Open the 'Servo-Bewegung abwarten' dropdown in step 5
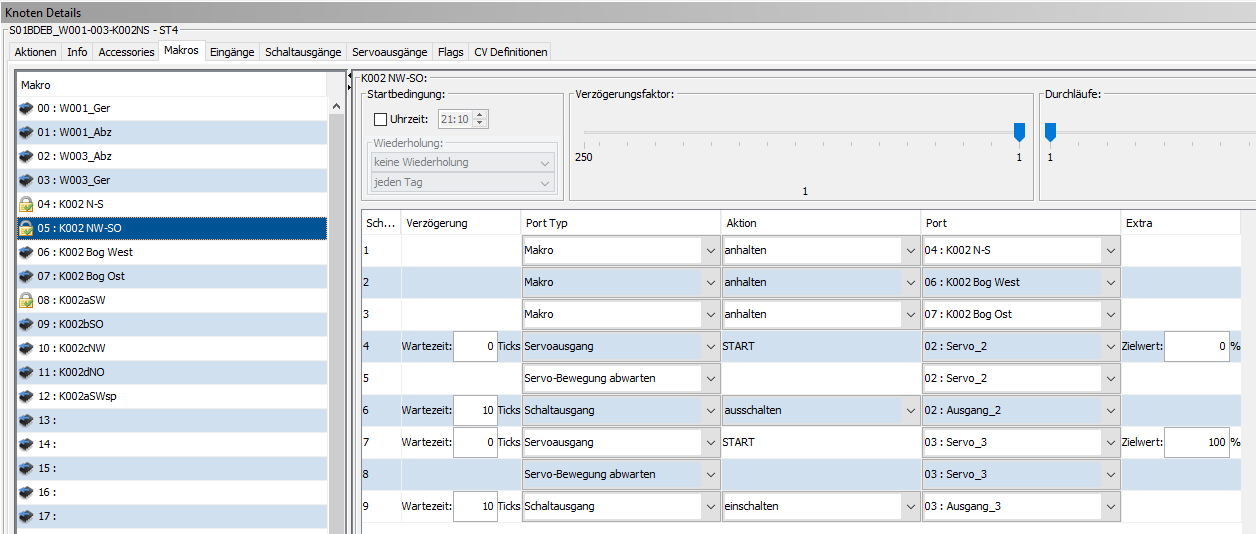The width and height of the screenshot is (1256, 534). click(x=620, y=378)
